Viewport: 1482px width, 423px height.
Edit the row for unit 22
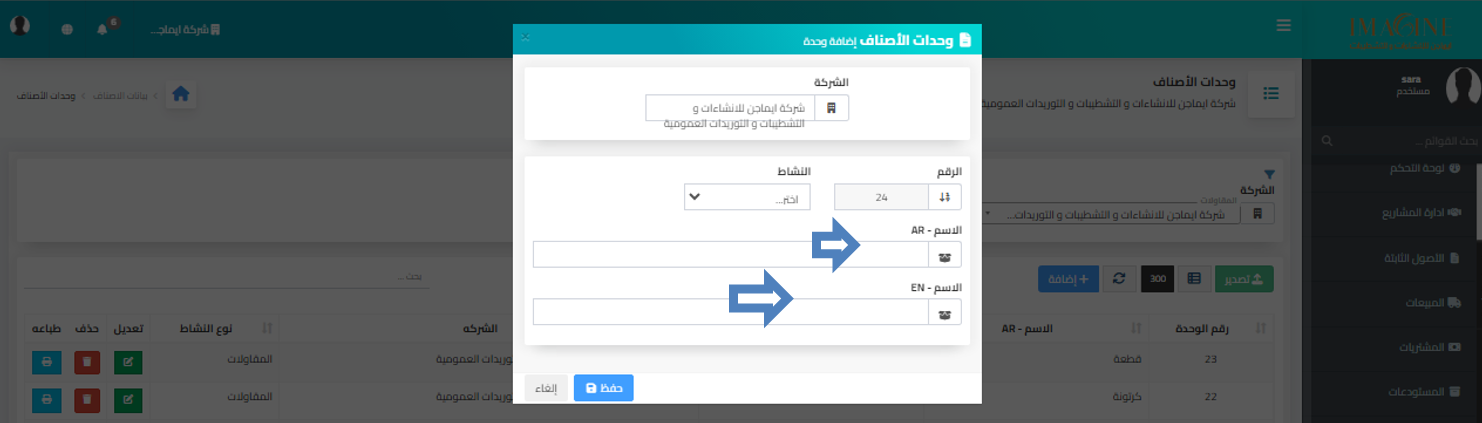(x=128, y=400)
